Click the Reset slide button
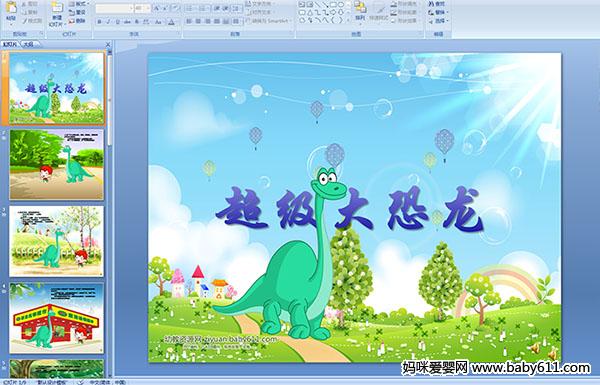The image size is (600, 385). (x=77, y=12)
